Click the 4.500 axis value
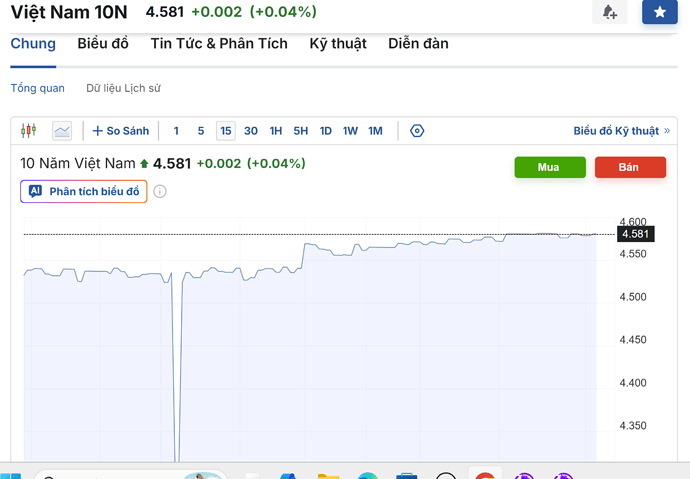 (633, 297)
